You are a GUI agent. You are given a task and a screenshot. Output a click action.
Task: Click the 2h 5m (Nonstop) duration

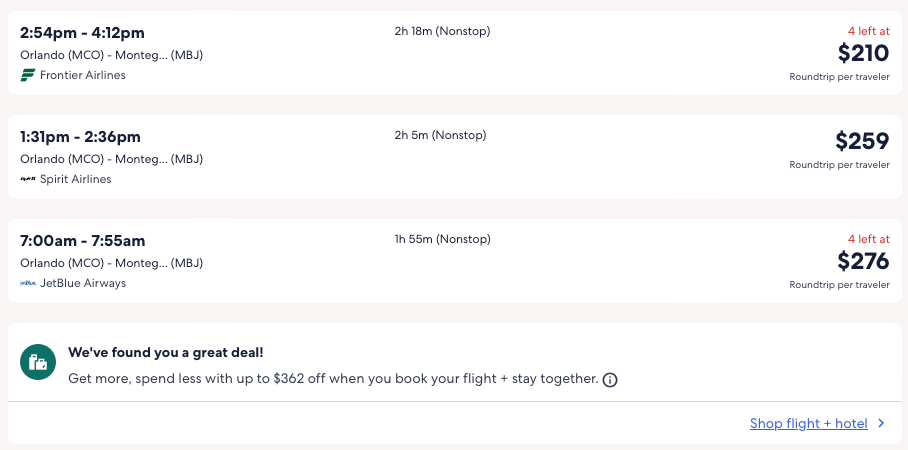[x=439, y=135]
